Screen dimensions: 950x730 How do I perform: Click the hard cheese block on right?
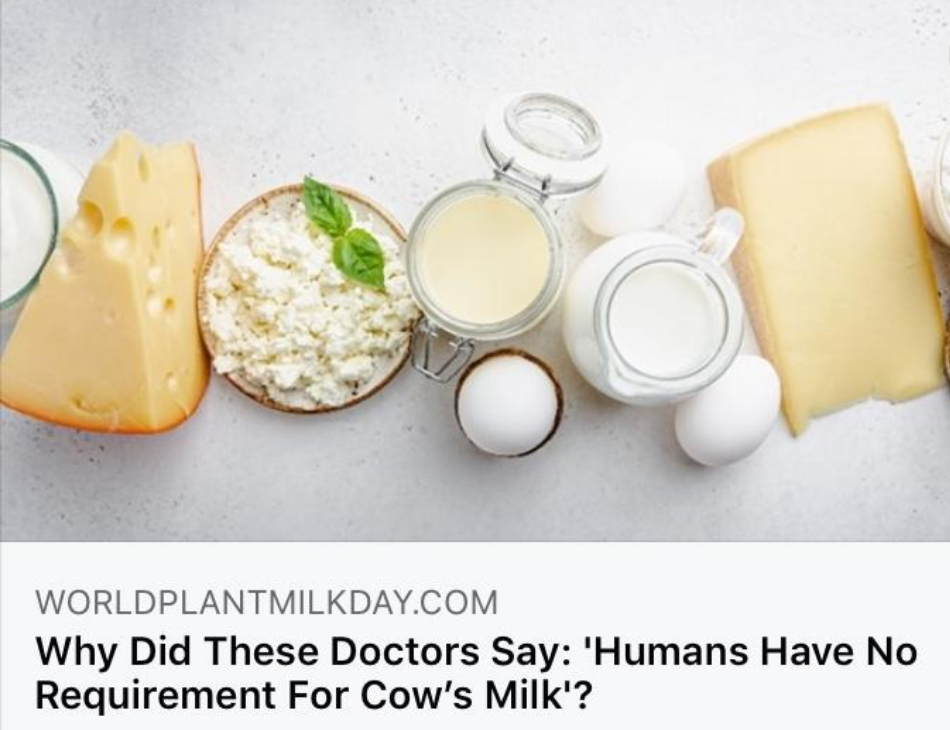click(827, 267)
